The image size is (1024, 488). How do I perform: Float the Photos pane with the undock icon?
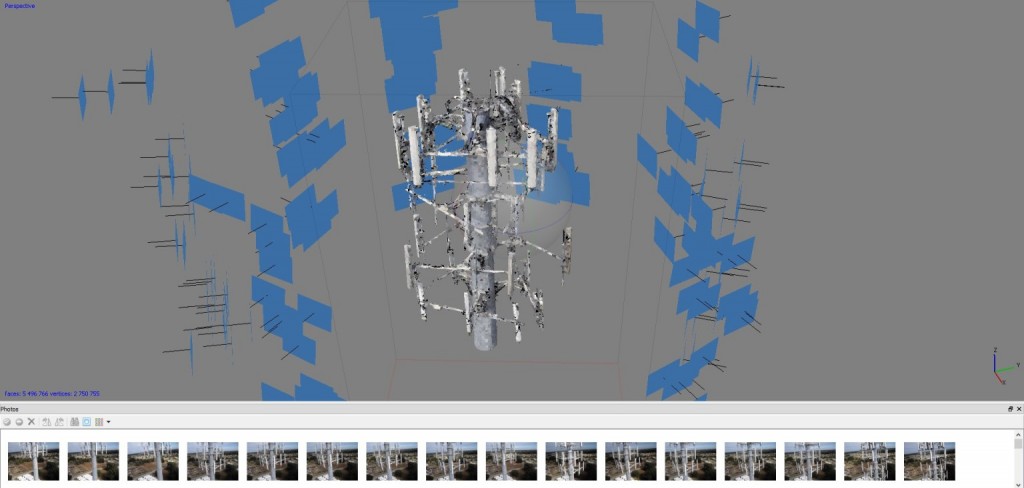[x=1011, y=409]
